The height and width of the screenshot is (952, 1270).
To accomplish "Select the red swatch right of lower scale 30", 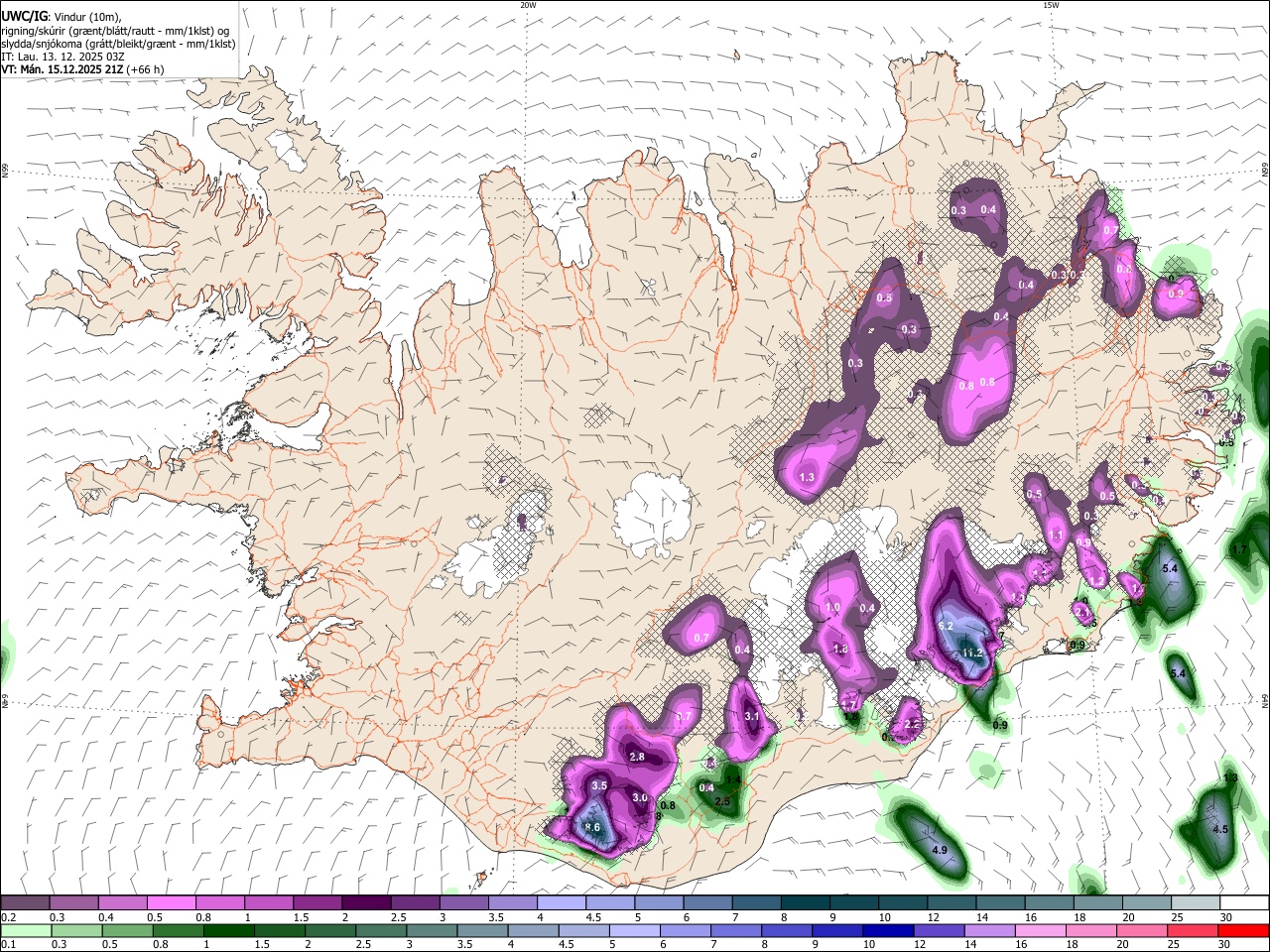I will pos(1243,930).
